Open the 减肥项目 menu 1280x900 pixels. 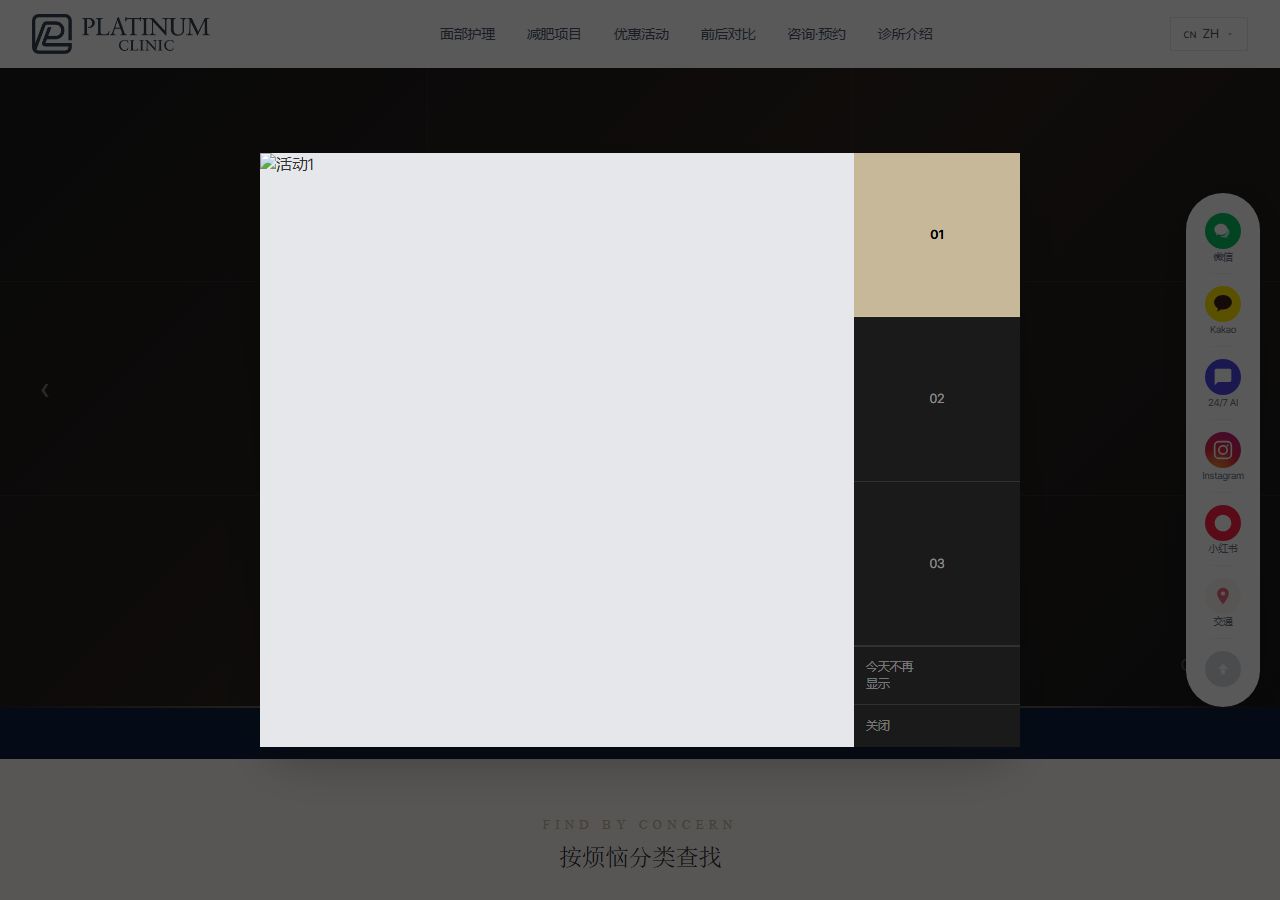554,34
